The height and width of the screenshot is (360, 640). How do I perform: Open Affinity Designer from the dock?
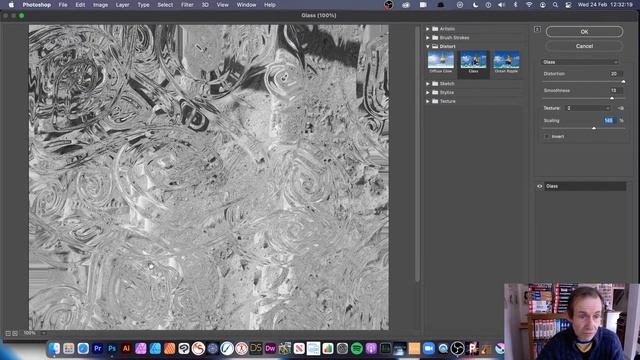tap(155, 349)
